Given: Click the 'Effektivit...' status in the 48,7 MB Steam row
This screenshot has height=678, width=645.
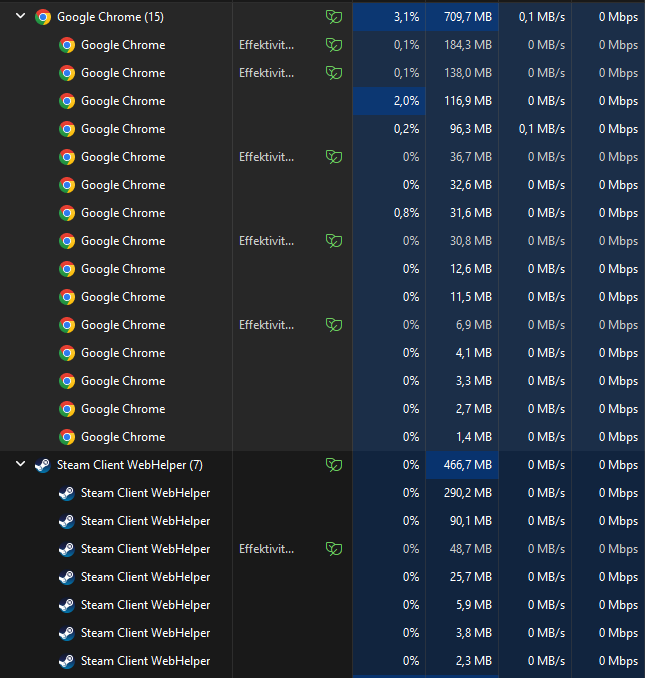Looking at the screenshot, I should [x=266, y=549].
